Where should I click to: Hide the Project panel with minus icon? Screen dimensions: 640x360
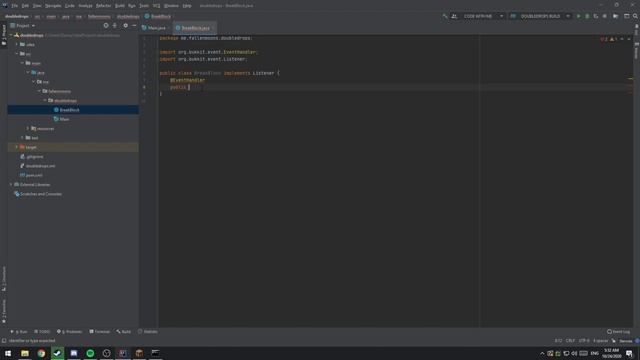(x=134, y=25)
